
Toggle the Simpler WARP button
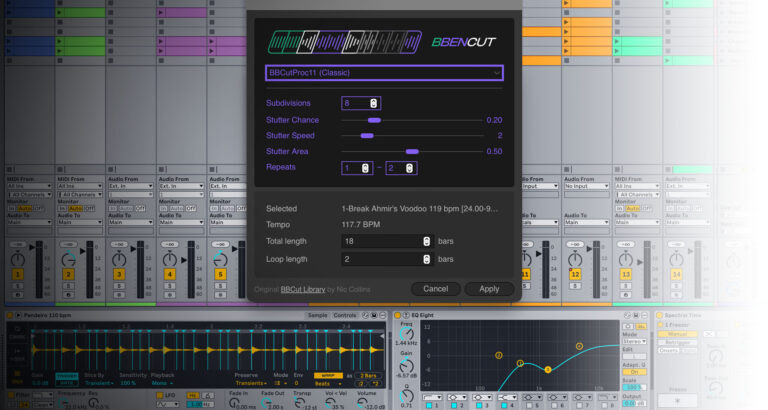pyautogui.click(x=328, y=376)
